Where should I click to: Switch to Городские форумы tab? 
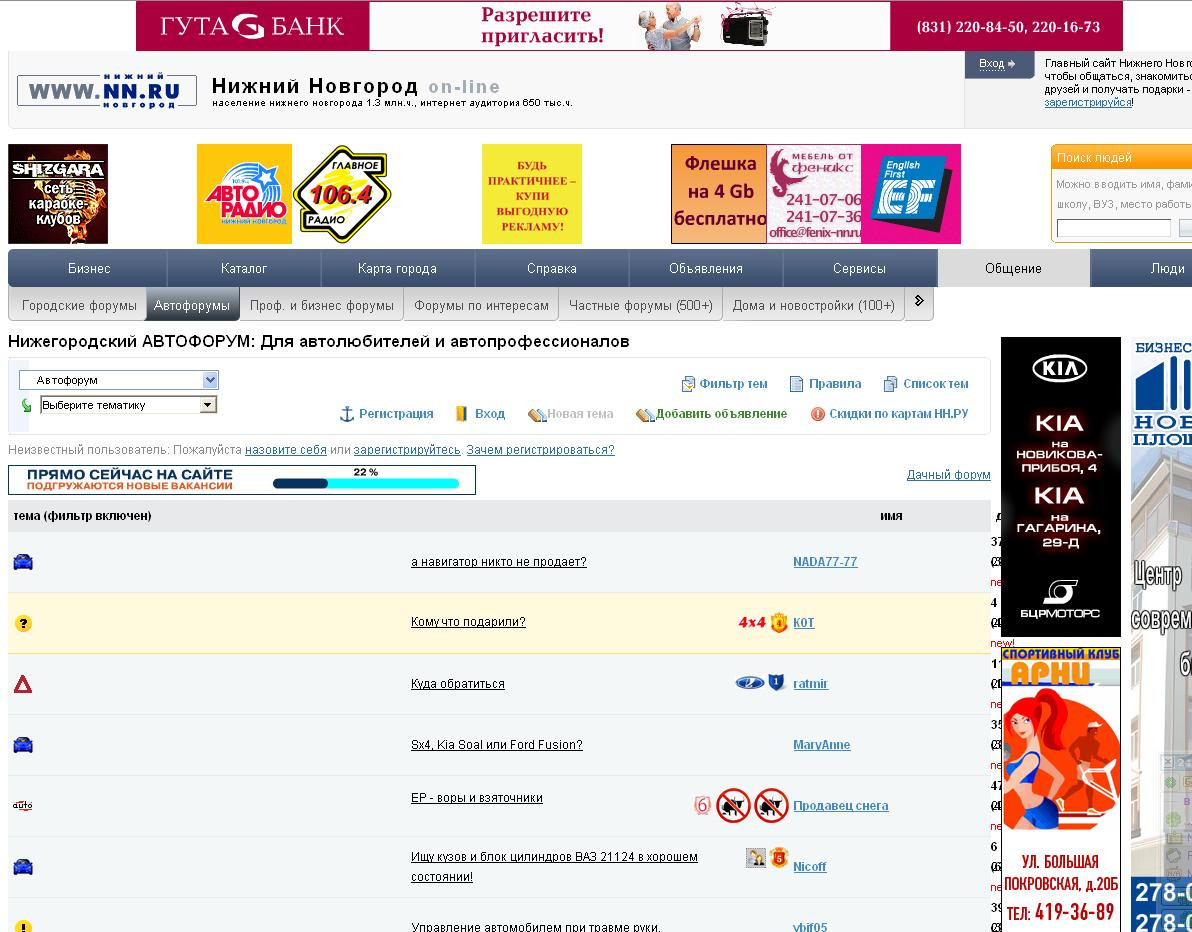78,305
